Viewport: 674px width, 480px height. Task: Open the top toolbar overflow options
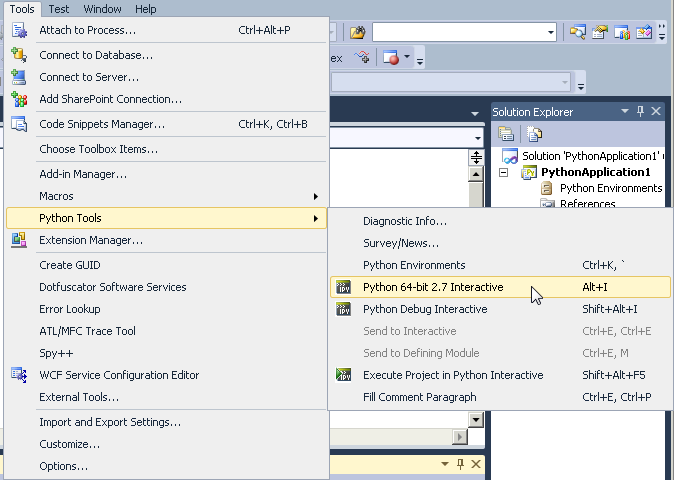pyautogui.click(x=662, y=32)
